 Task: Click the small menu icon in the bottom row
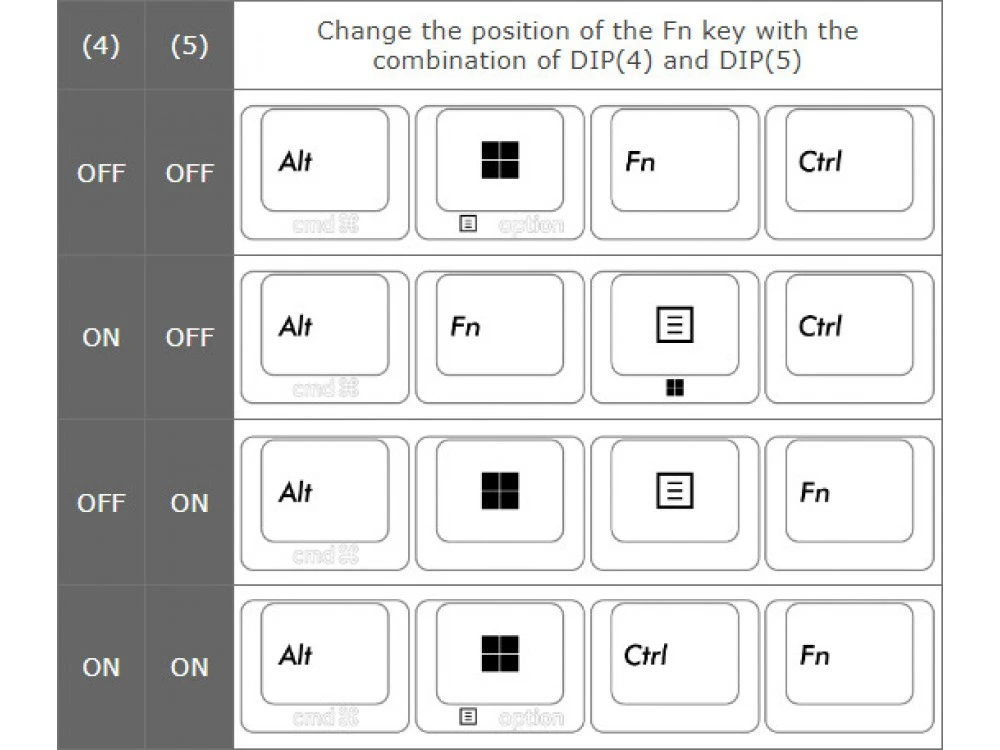[467, 716]
